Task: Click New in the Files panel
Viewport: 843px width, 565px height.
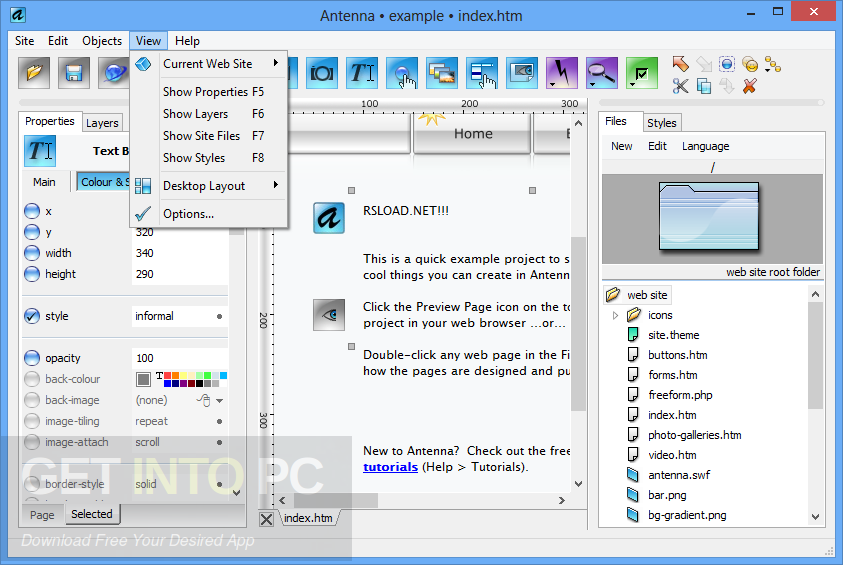Action: click(621, 146)
